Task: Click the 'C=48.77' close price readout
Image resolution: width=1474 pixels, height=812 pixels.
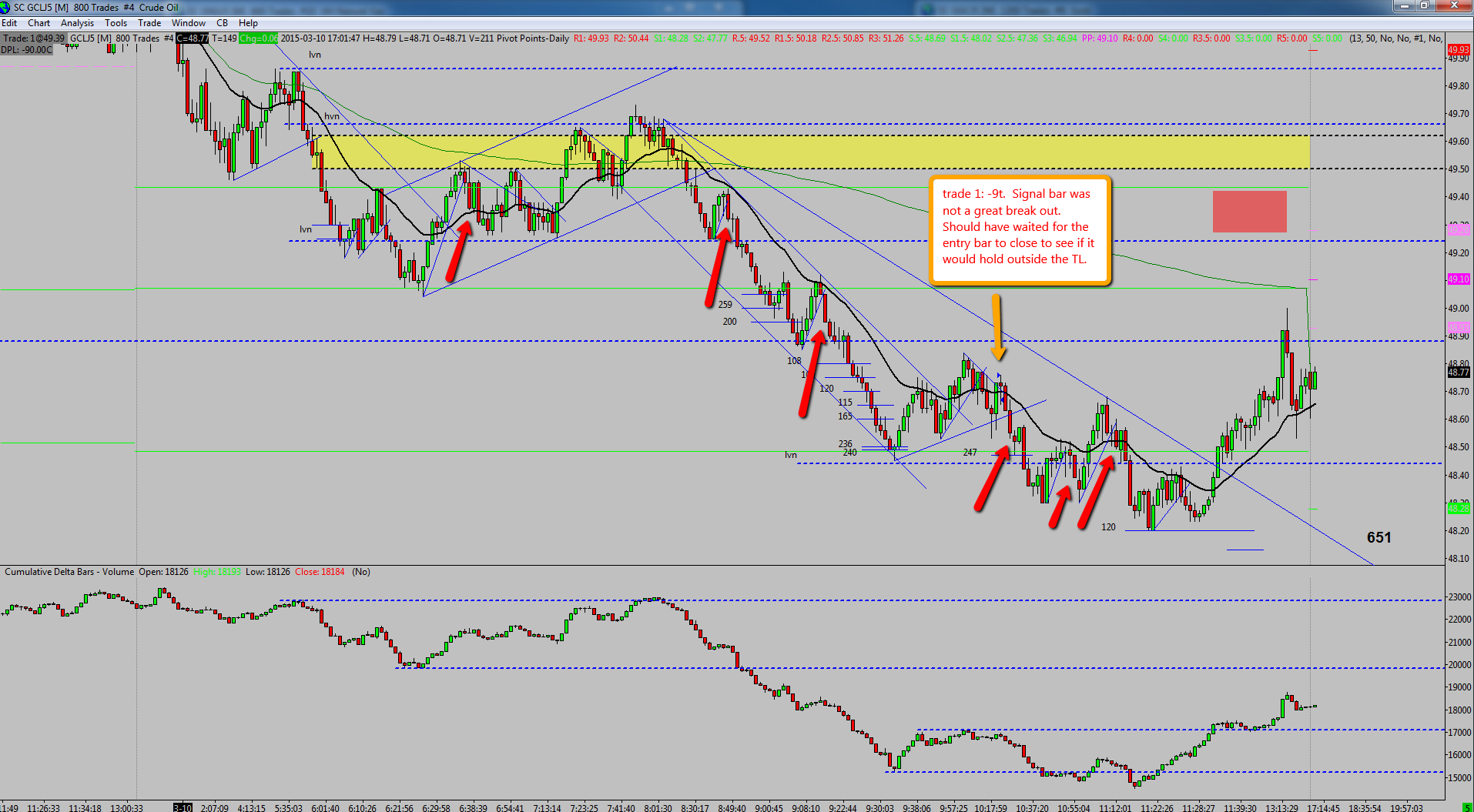Action: (x=193, y=38)
